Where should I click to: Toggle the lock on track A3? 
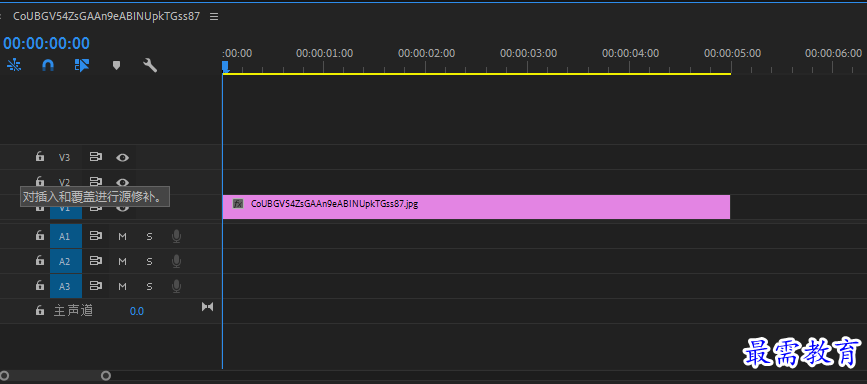tap(39, 285)
